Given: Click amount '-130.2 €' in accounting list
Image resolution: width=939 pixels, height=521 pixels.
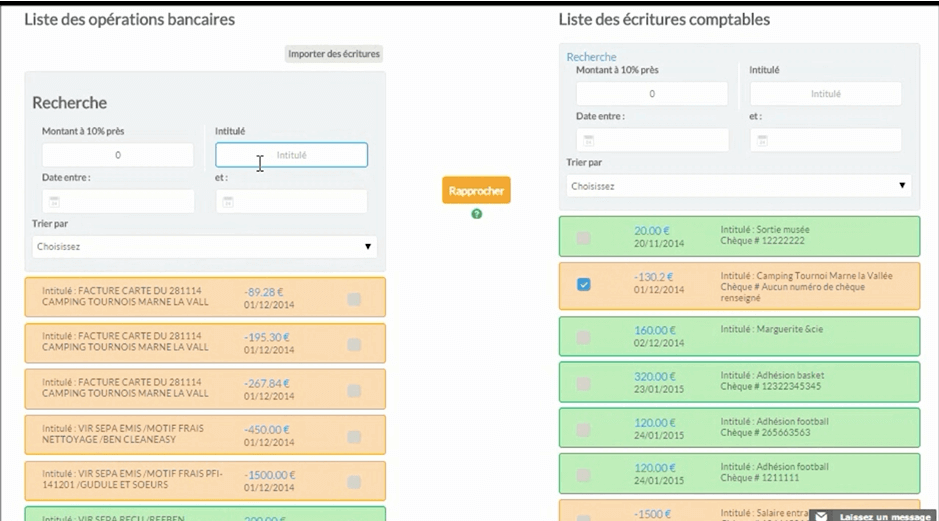Looking at the screenshot, I should tap(653, 277).
